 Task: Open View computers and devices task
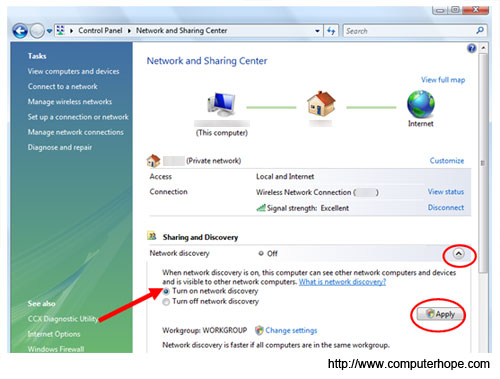[x=73, y=71]
